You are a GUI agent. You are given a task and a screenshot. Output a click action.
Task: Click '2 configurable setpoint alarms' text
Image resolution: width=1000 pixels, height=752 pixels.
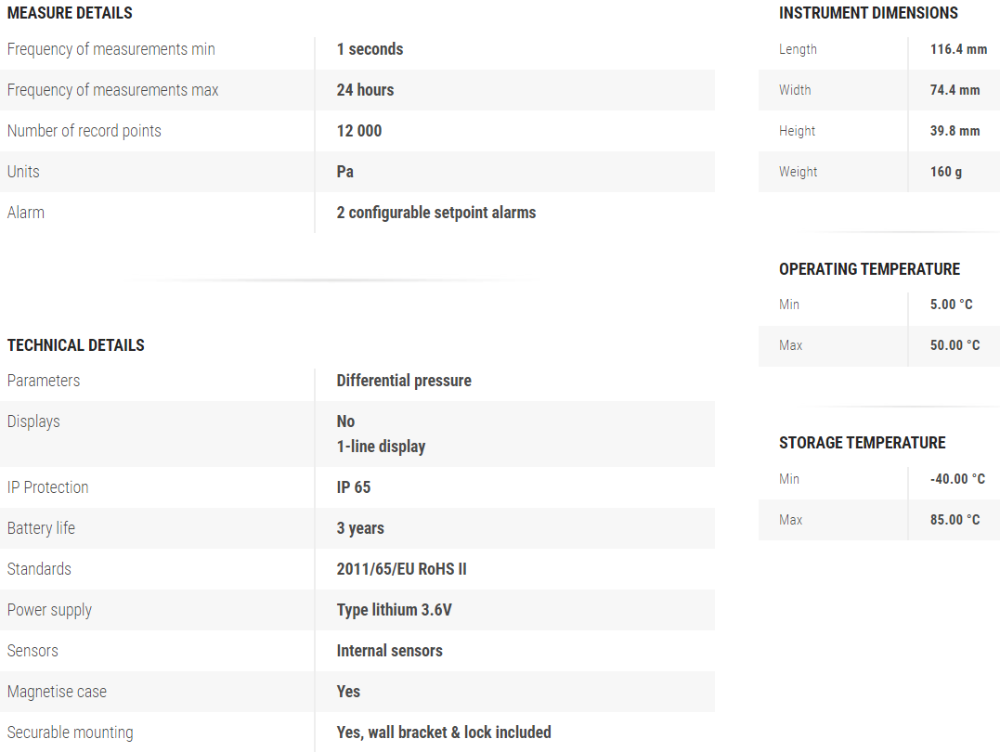[436, 213]
